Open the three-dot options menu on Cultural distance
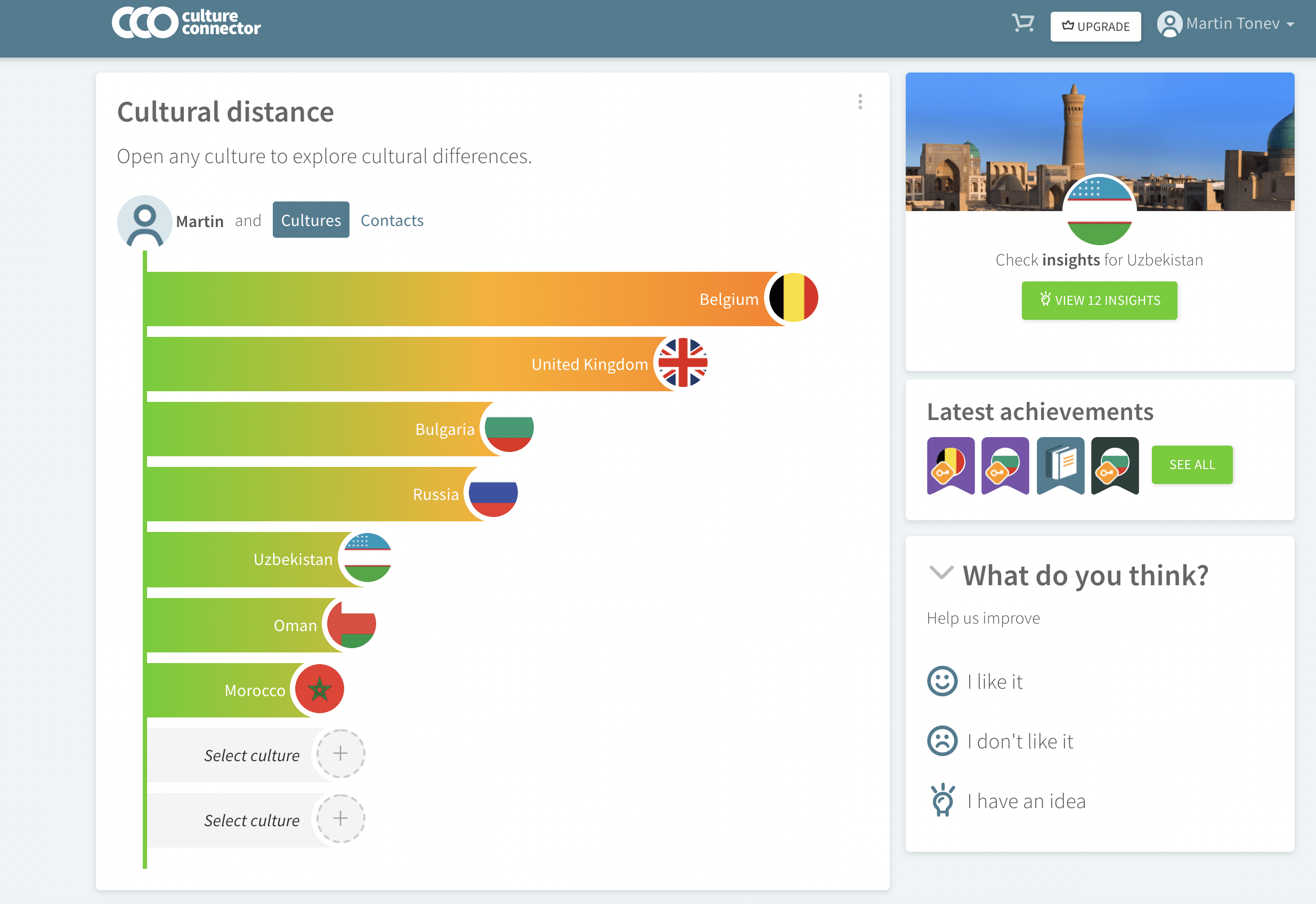Image resolution: width=1316 pixels, height=904 pixels. [x=859, y=102]
